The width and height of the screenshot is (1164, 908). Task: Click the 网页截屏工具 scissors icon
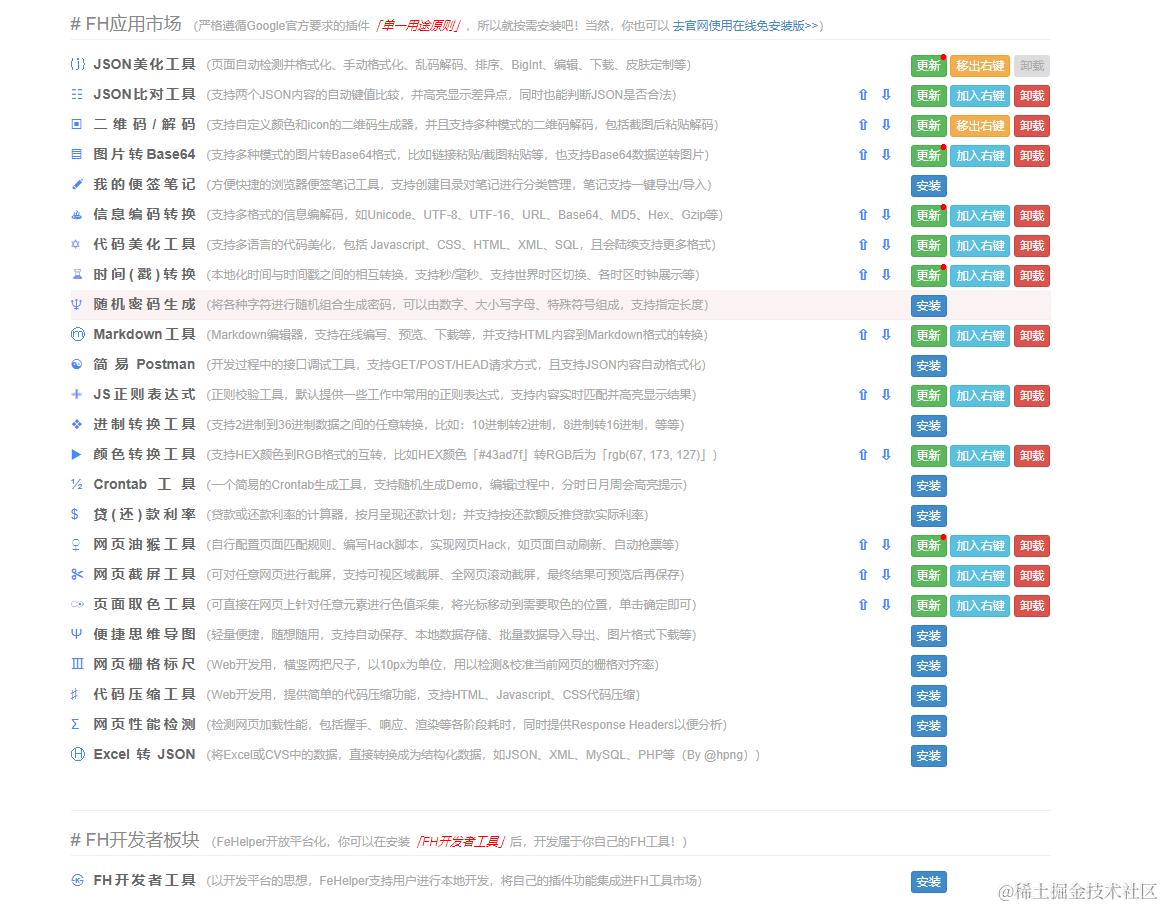click(77, 574)
